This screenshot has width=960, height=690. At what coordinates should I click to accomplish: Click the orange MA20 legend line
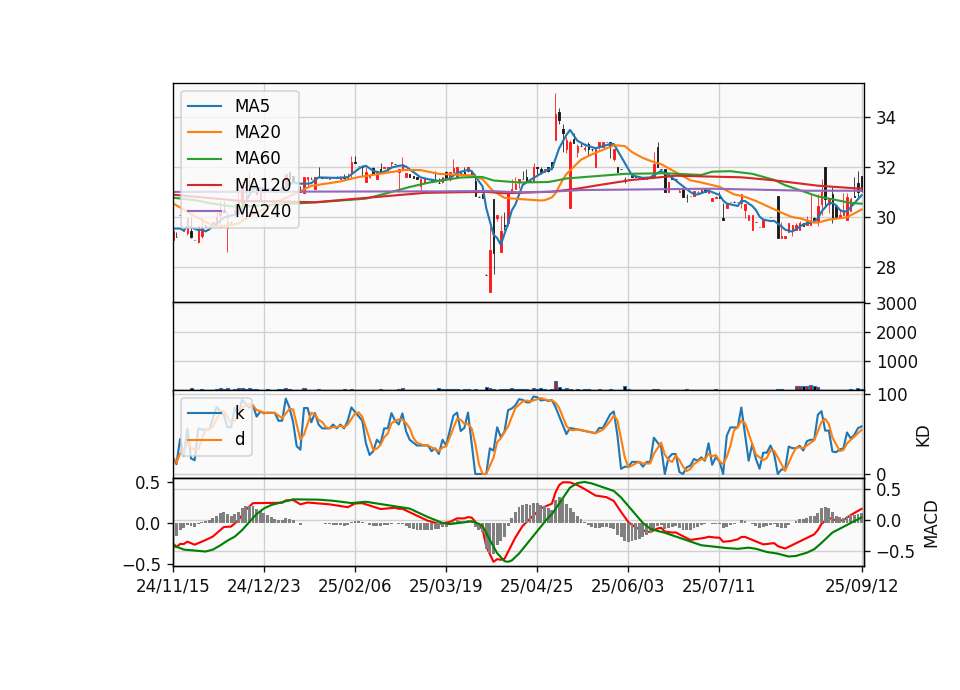[204, 132]
